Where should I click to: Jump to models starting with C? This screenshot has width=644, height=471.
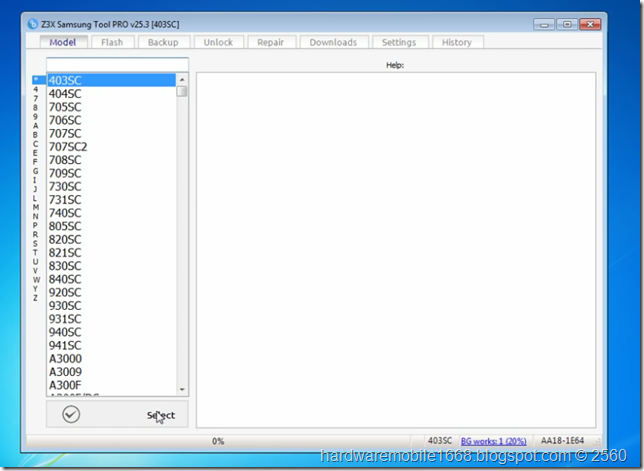coord(36,143)
